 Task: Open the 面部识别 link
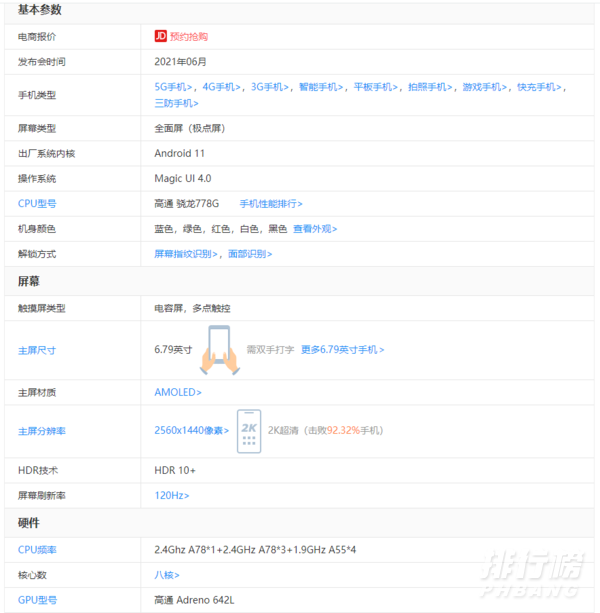pos(250,254)
